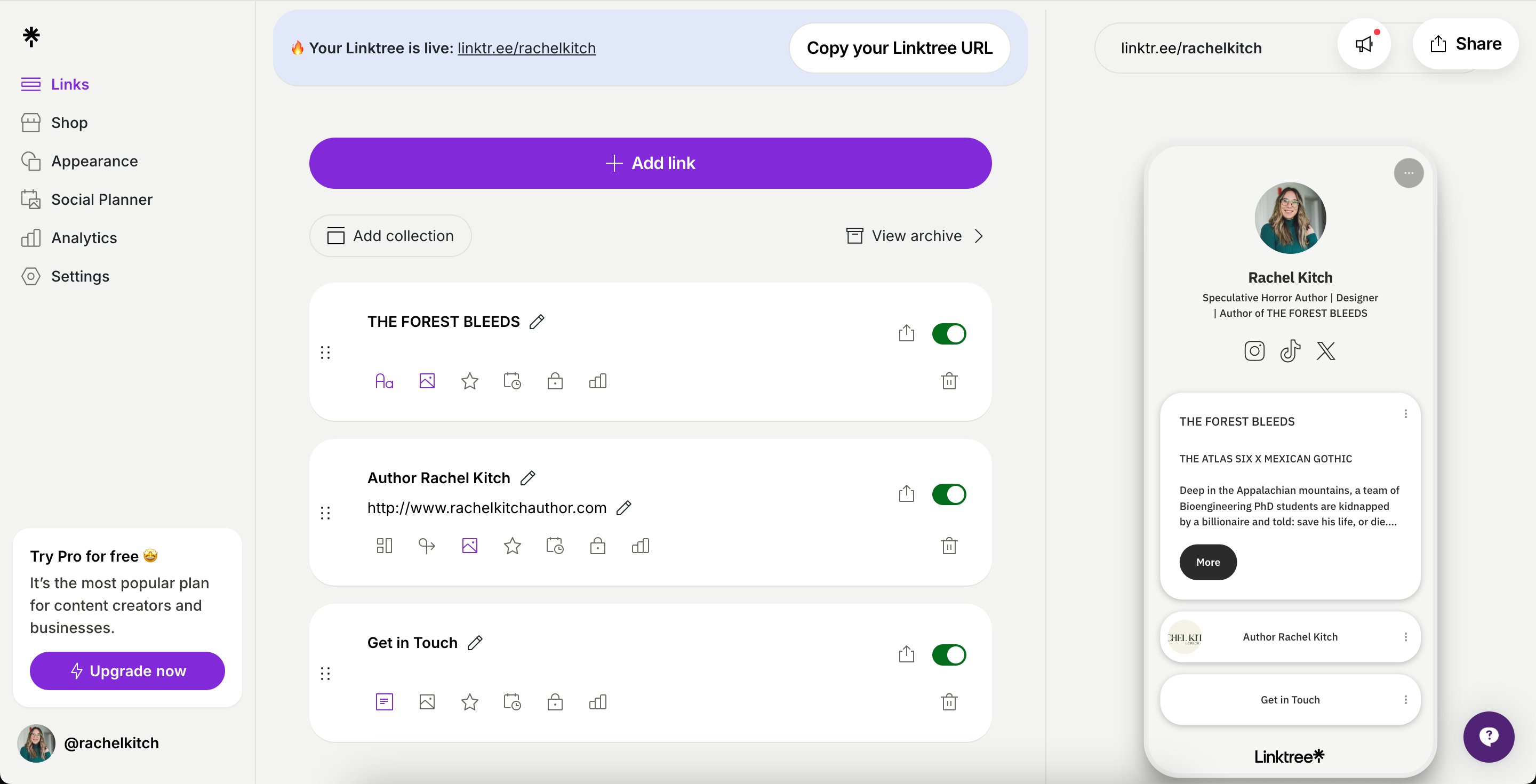Click the drag handle of Author Rachel Kitch
Screen dimensions: 1536x784
click(325, 513)
